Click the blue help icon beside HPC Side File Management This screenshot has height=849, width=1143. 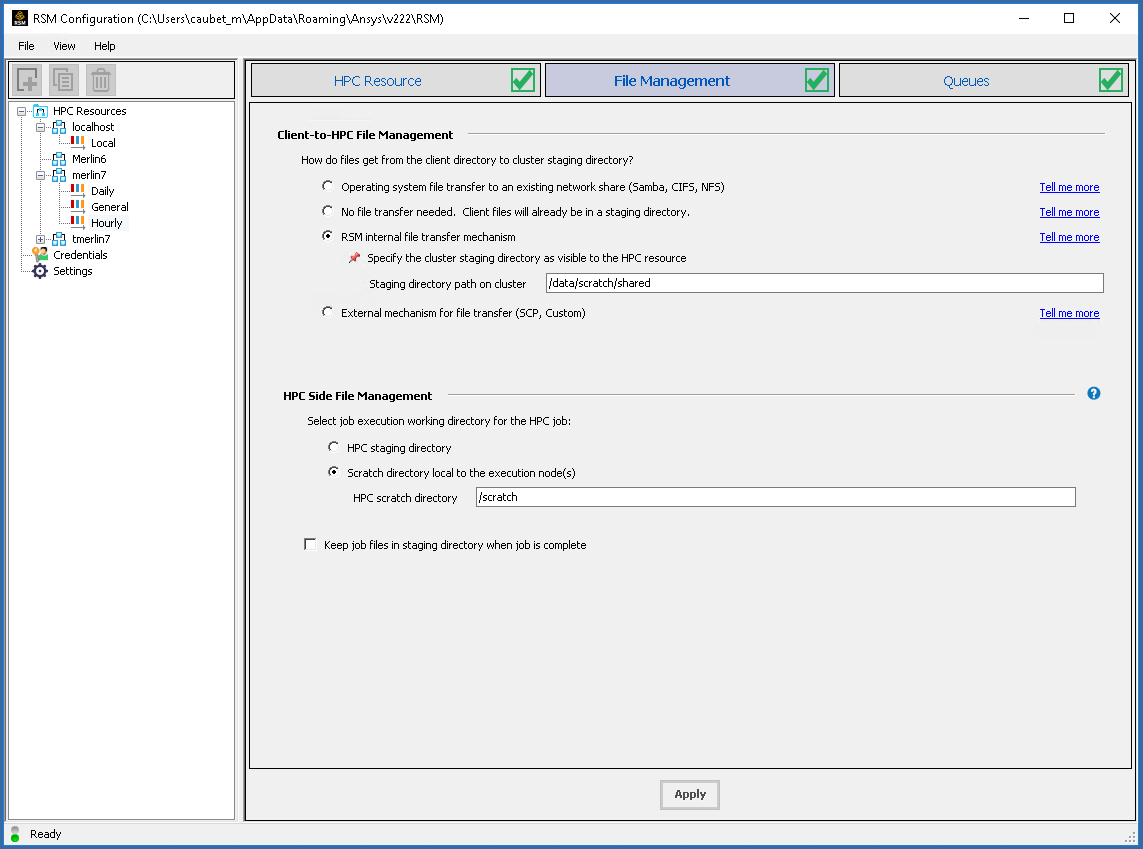pyautogui.click(x=1093, y=393)
